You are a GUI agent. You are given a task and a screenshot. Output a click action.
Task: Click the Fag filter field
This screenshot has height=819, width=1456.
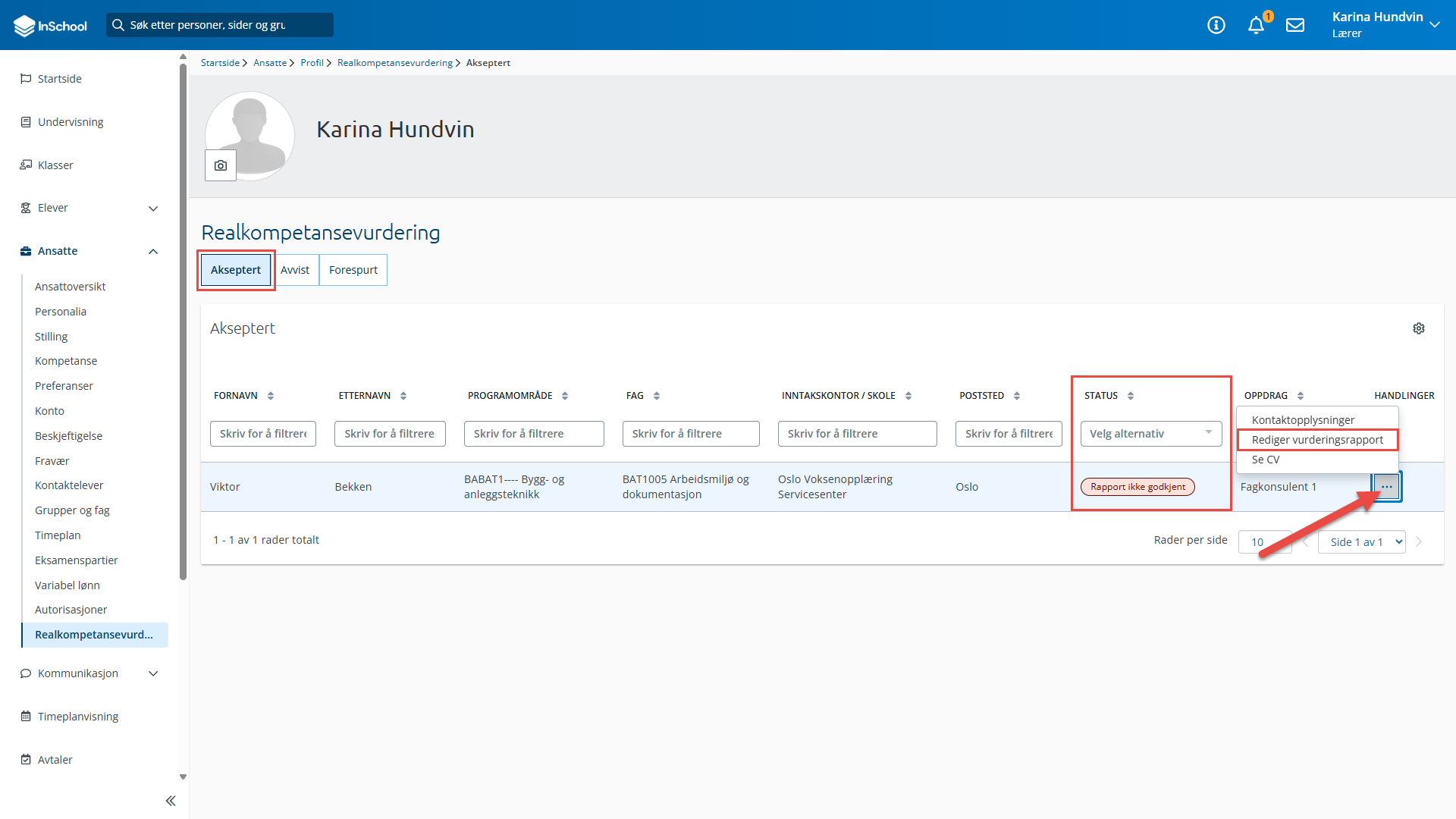click(691, 434)
